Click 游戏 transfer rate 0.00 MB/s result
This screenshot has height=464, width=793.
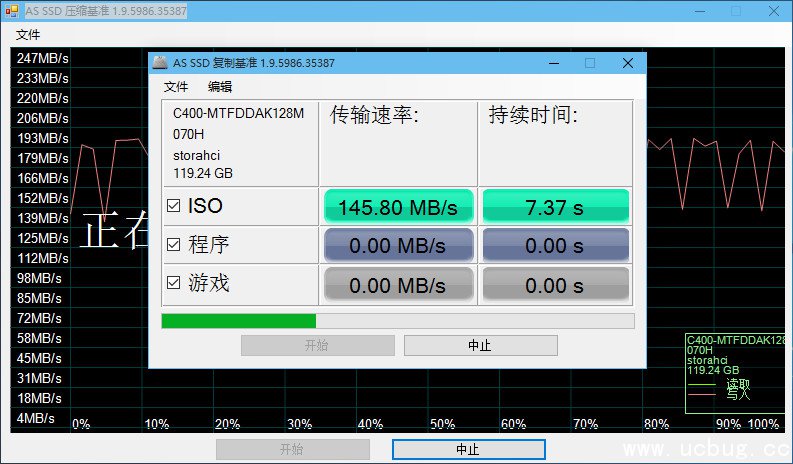click(x=399, y=285)
